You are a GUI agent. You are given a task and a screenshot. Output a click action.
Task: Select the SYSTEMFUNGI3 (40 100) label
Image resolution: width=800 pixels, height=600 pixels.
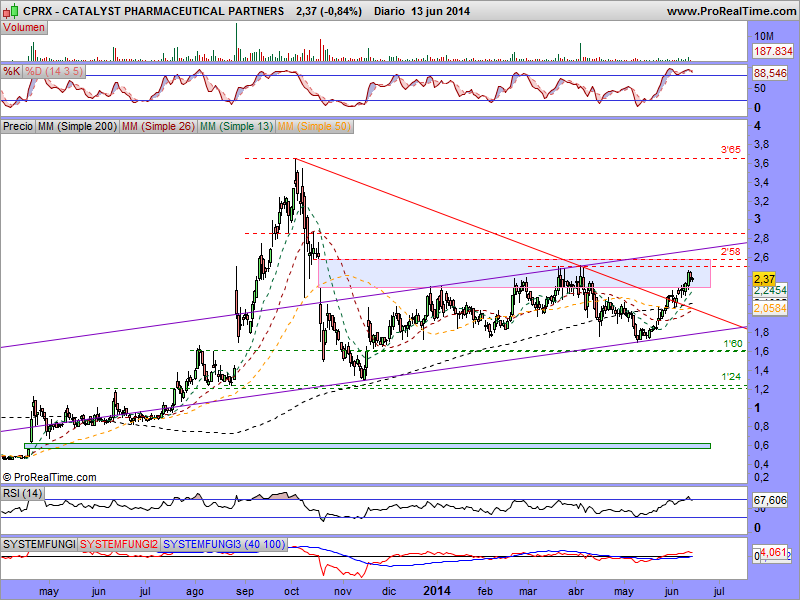pyautogui.click(x=224, y=544)
